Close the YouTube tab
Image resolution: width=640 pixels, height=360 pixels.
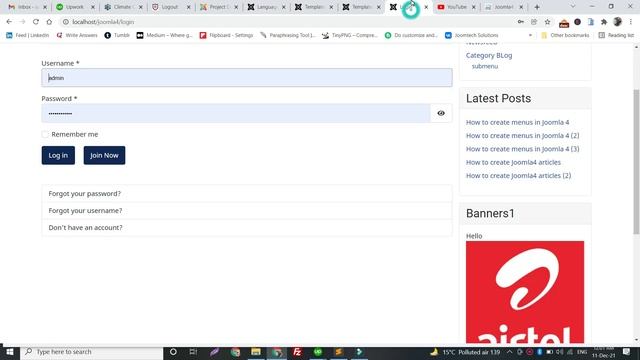tap(473, 7)
